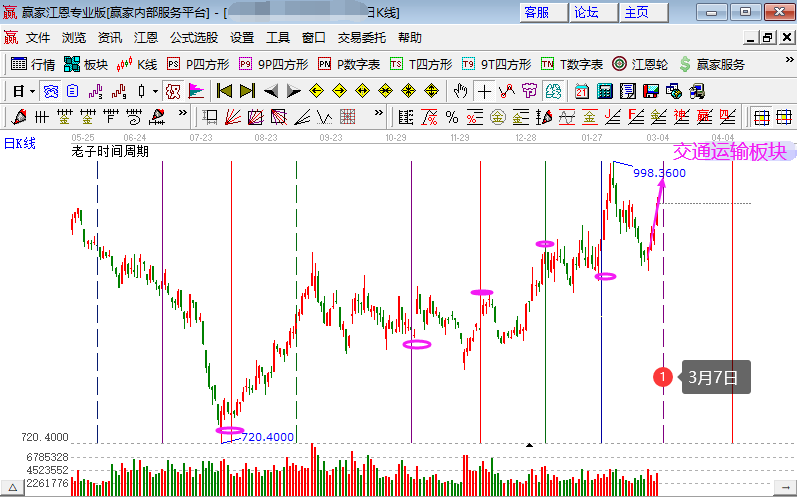Jump to first bar button
The width and height of the screenshot is (797, 497).
[224, 91]
